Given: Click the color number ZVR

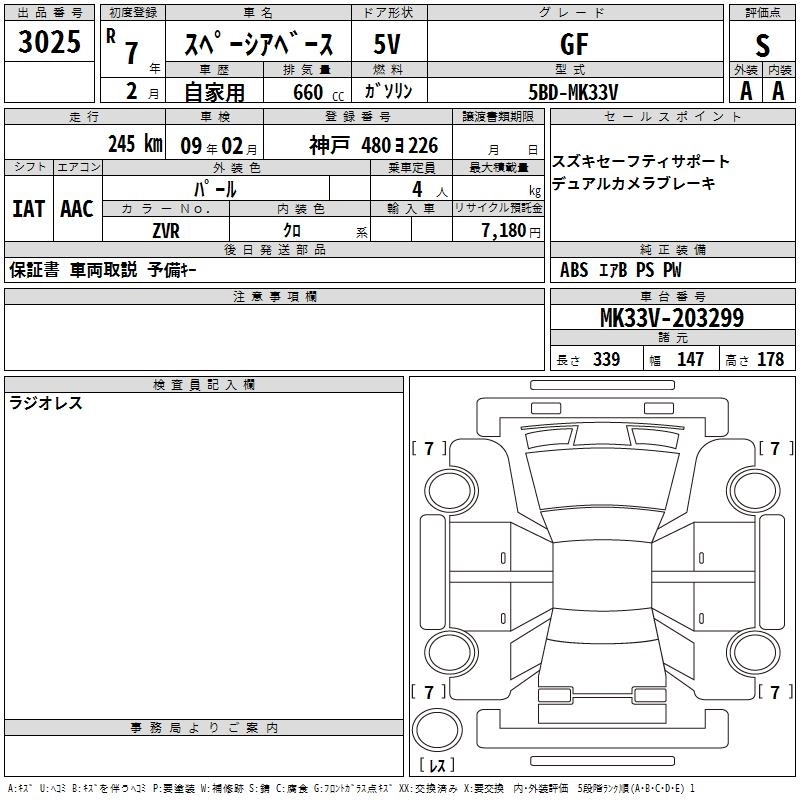Looking at the screenshot, I should click(165, 231).
